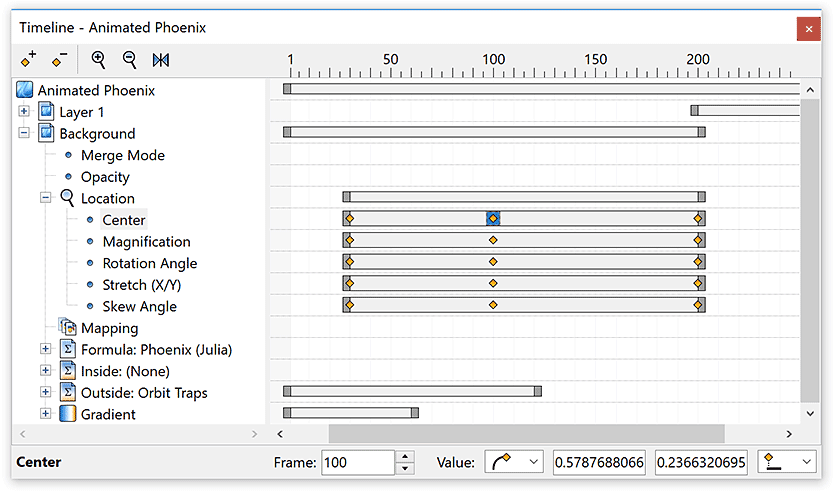Select the Rotation Angle parameter
836x492 pixels.
click(150, 263)
